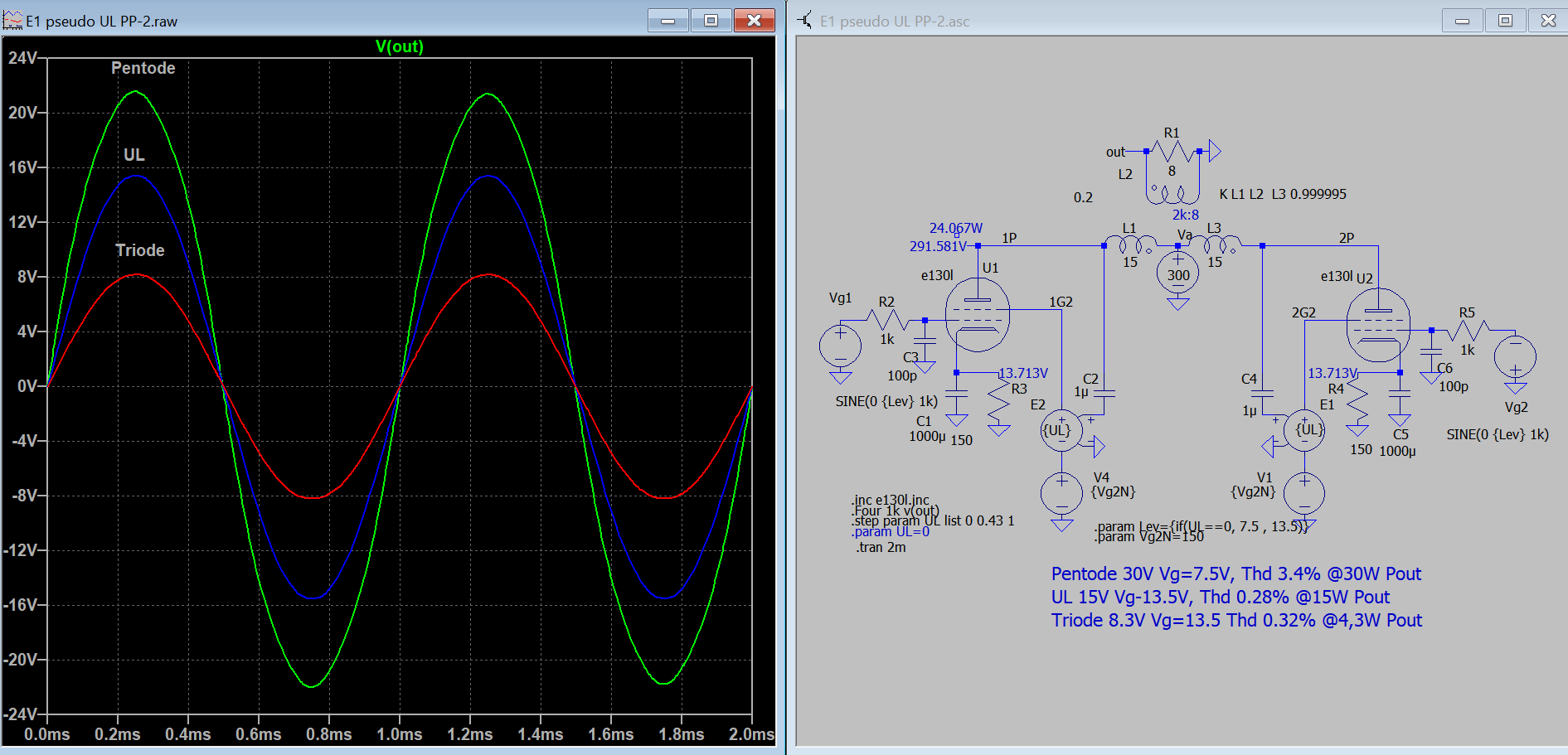Screen dimensions: 1568x755
Task: Select resistor R3 symbol
Action: pos(999,404)
